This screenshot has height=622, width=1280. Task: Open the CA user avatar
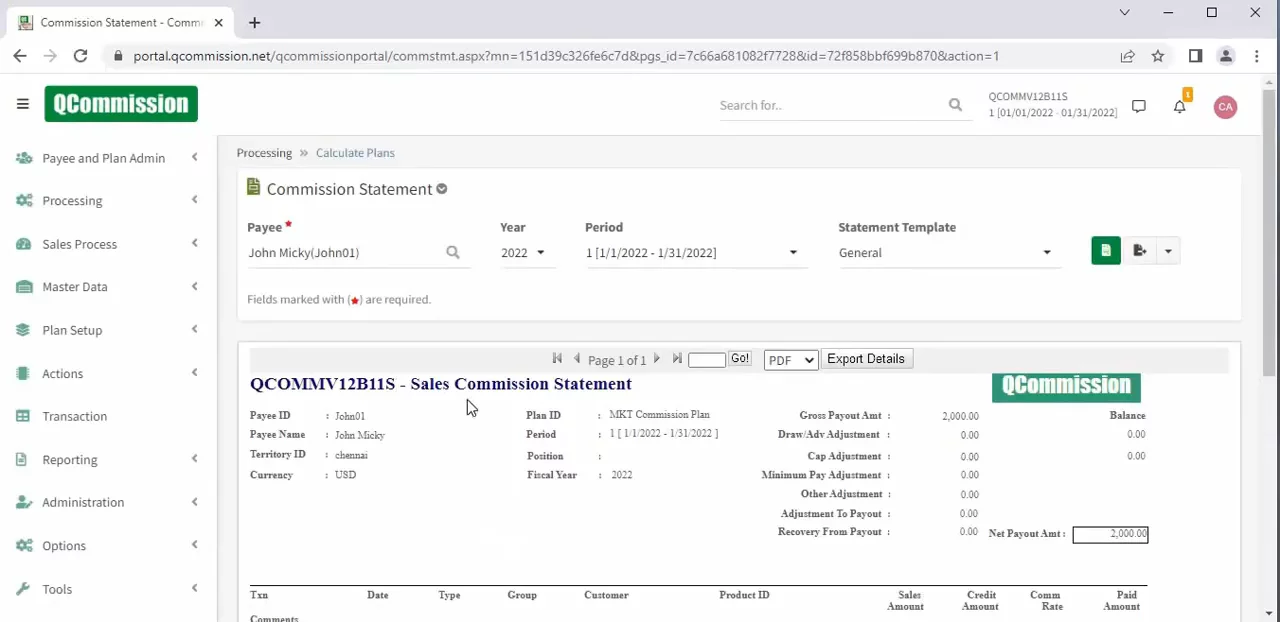(1225, 106)
